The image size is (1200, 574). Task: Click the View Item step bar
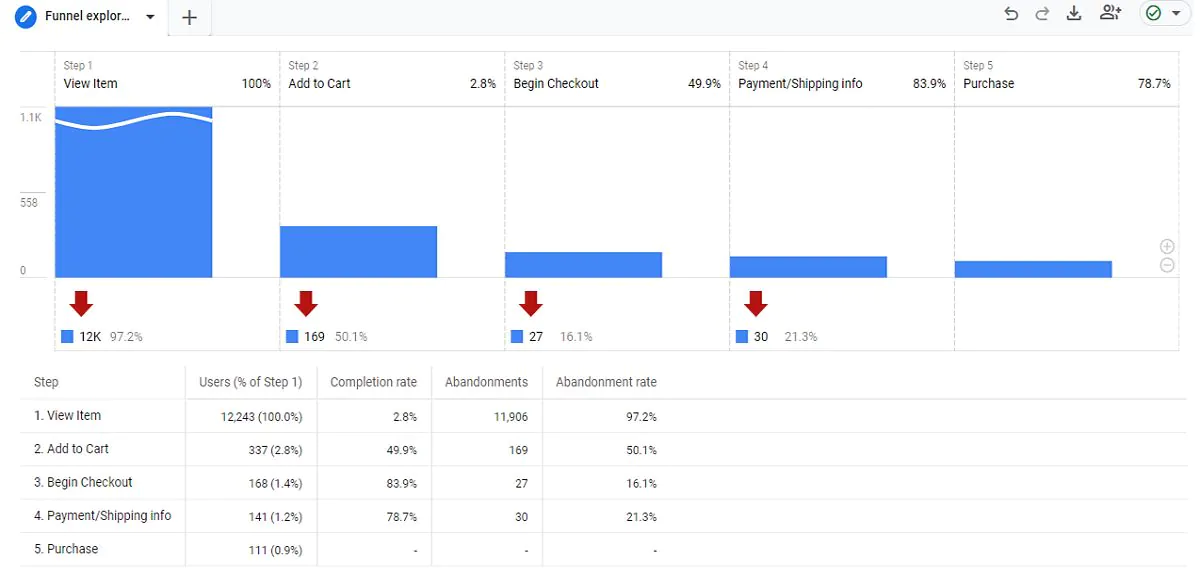pos(134,192)
